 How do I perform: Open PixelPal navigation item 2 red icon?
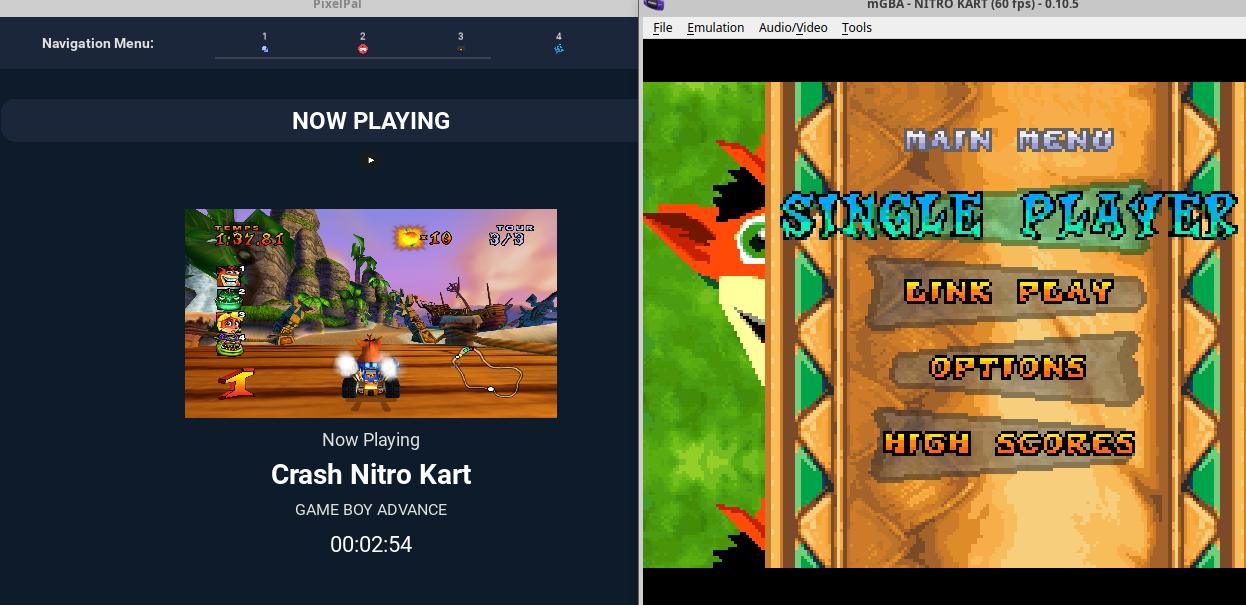pyautogui.click(x=363, y=47)
